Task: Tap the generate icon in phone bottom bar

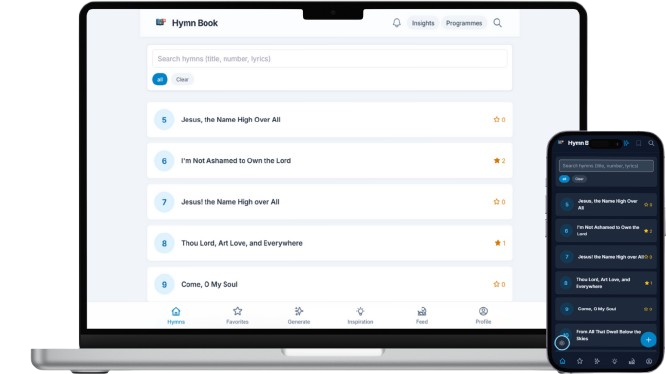Action: click(597, 361)
